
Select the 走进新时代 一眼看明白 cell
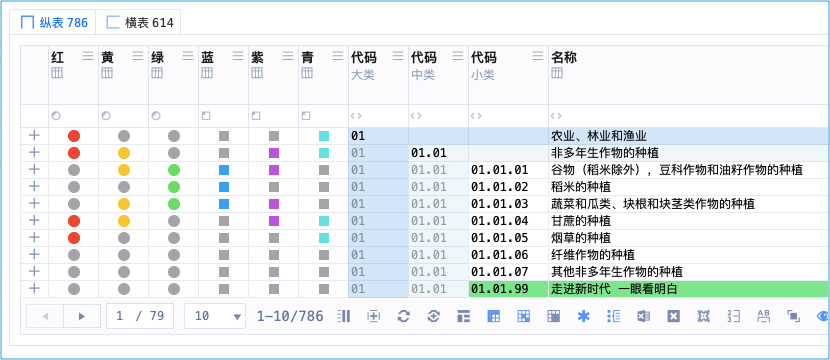coord(689,289)
